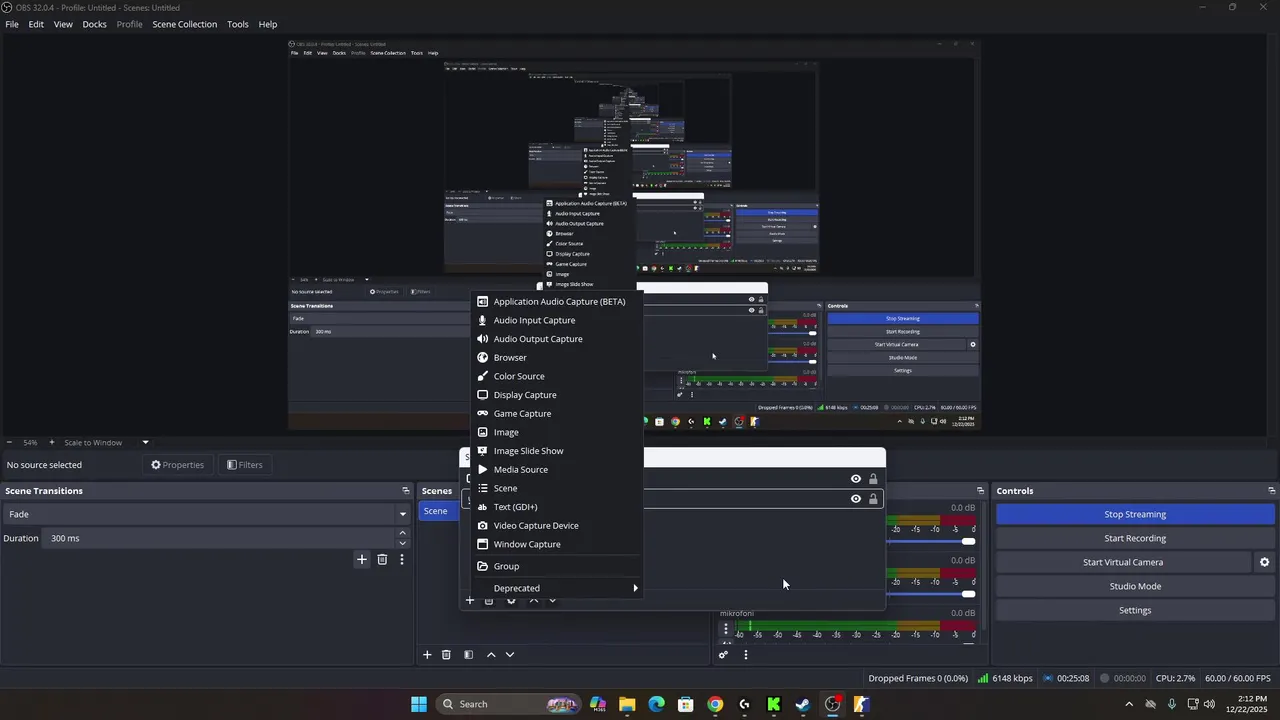The width and height of the screenshot is (1280, 720).
Task: Decrease transition Duration with the down stepper
Action: click(x=402, y=544)
